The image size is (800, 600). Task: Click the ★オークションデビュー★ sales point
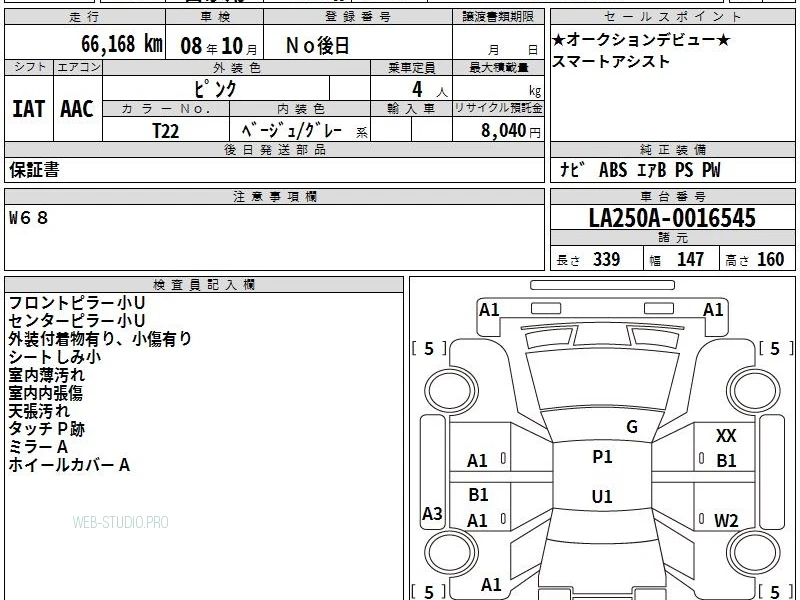tap(641, 40)
